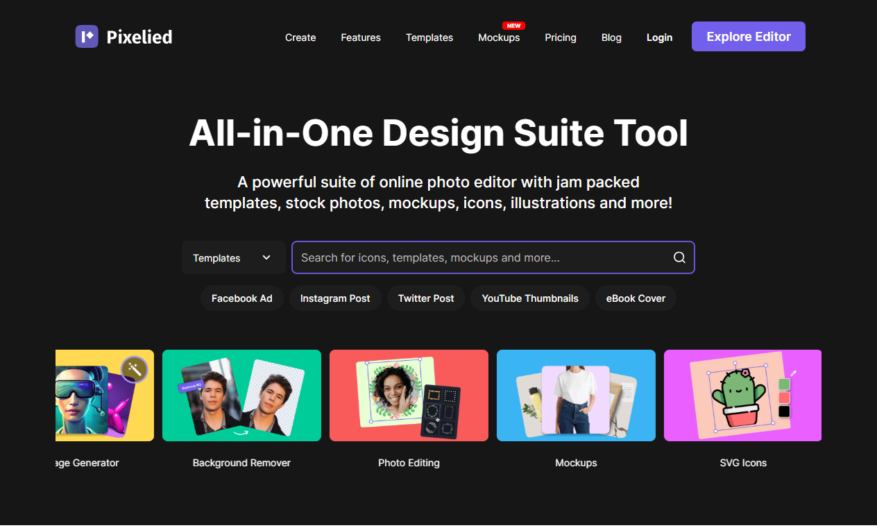This screenshot has width=877, height=528.
Task: Click the Pixelied brand name
Action: tap(139, 37)
